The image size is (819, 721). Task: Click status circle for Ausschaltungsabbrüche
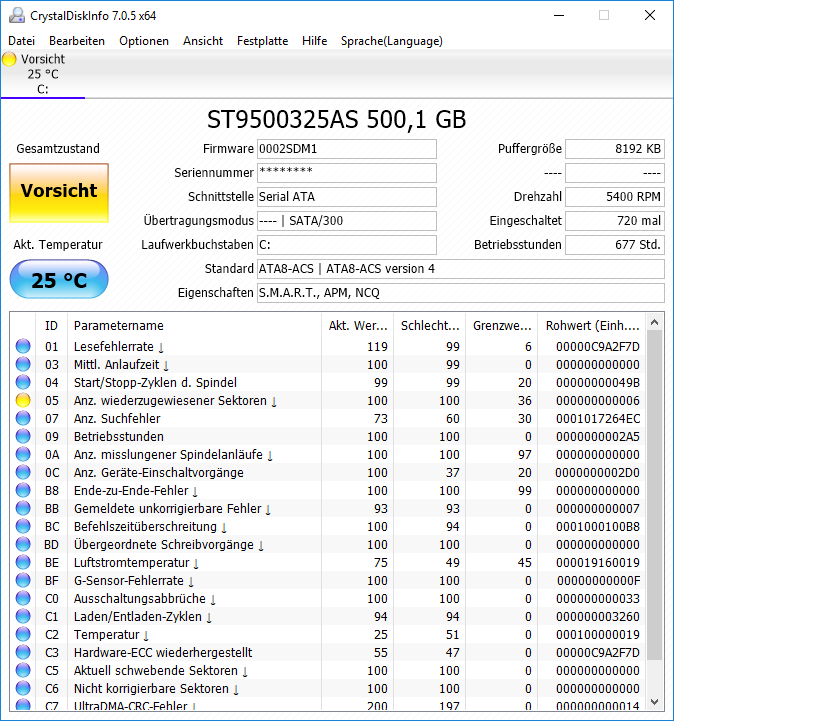(23, 598)
